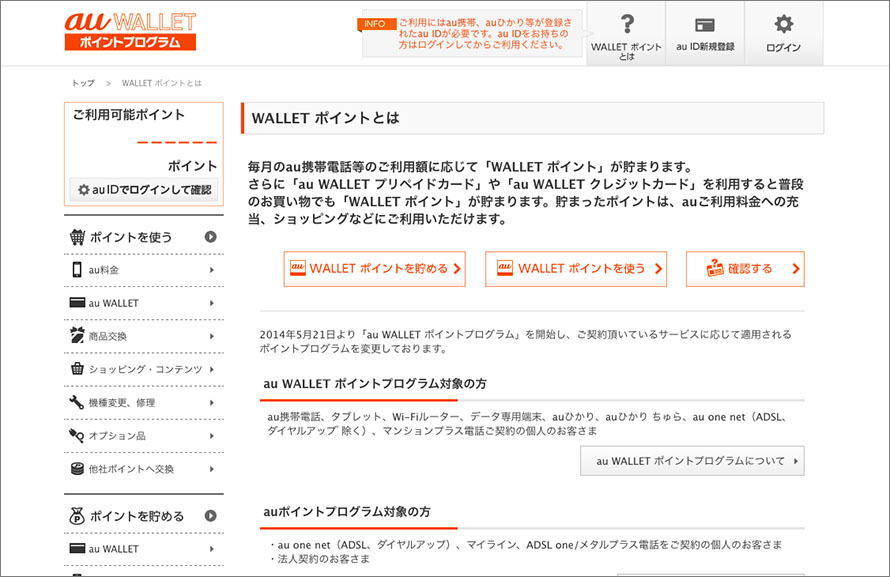Viewport: 890px width, 577px height.
Task: Click the トップ breadcrumb link
Action: (83, 83)
